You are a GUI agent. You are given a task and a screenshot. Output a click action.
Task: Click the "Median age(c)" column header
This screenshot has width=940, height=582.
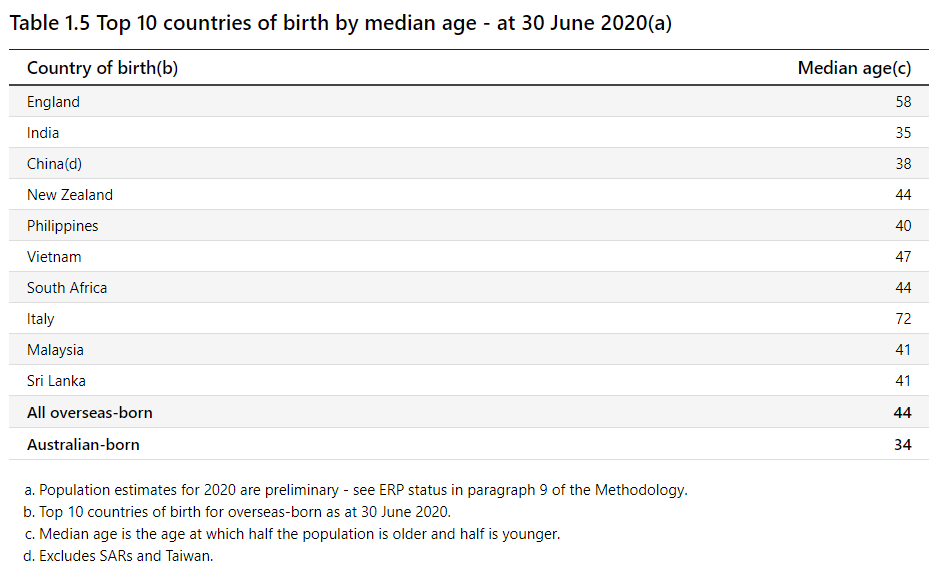tap(854, 68)
